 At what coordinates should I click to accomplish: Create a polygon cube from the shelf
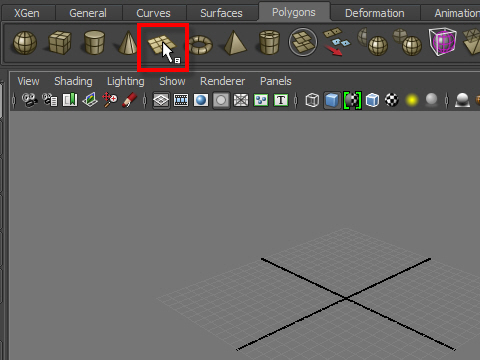click(60, 43)
